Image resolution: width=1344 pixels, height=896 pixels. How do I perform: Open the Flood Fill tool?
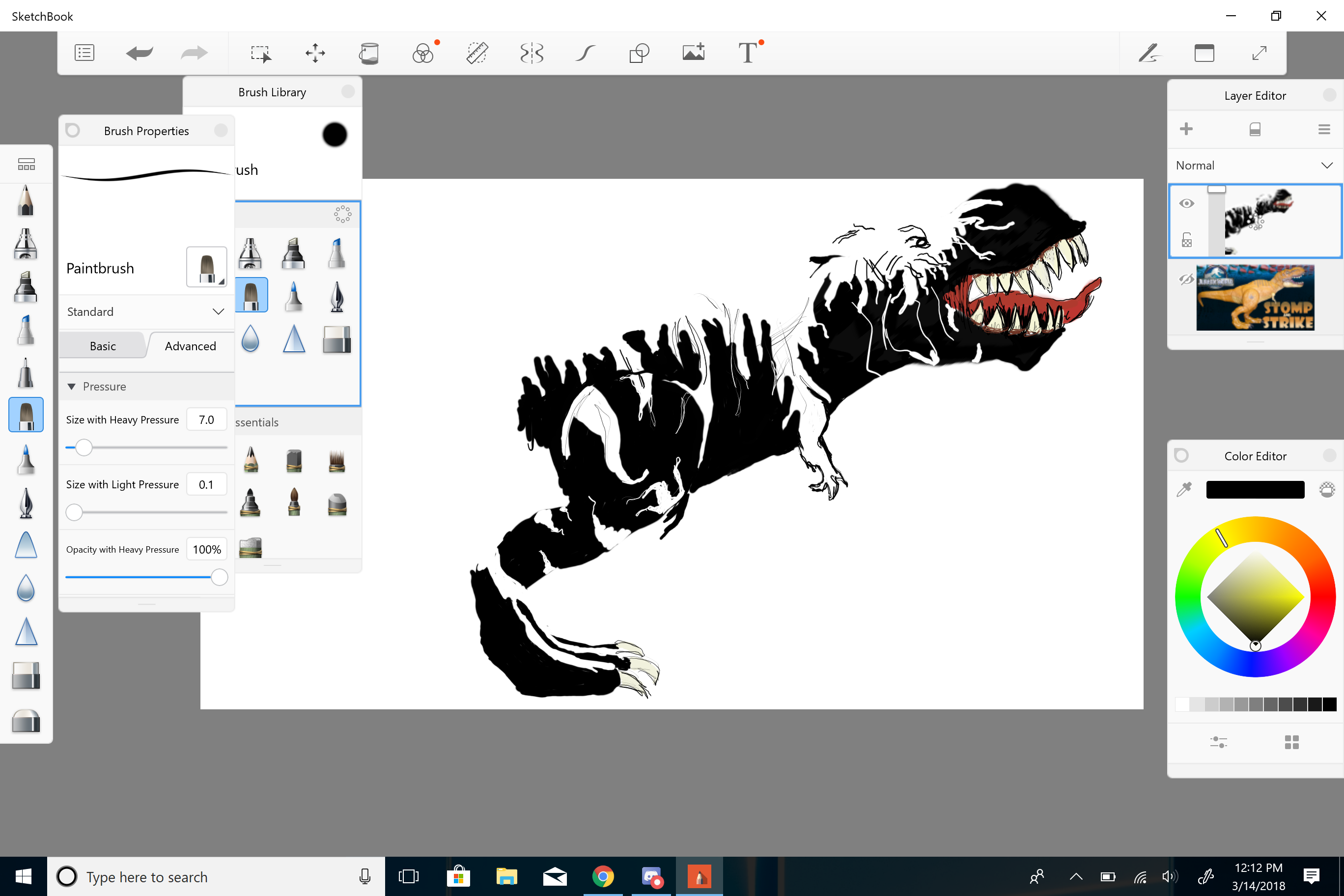369,53
